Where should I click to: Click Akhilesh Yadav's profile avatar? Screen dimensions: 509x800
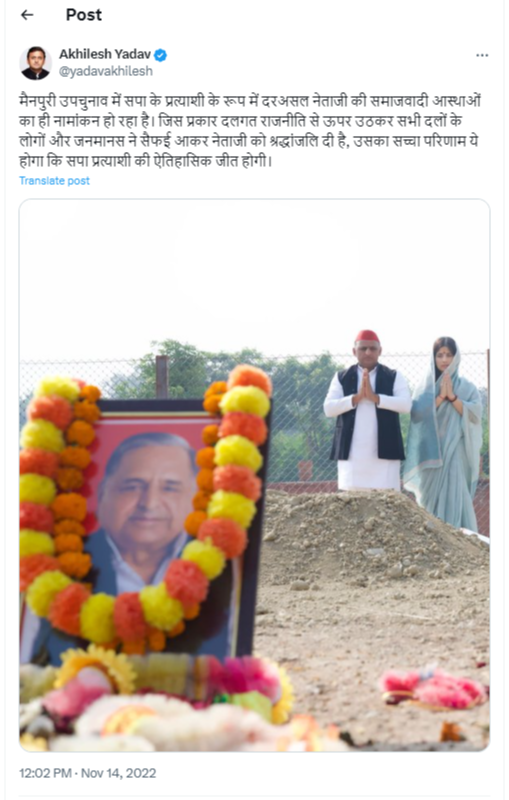[36, 63]
